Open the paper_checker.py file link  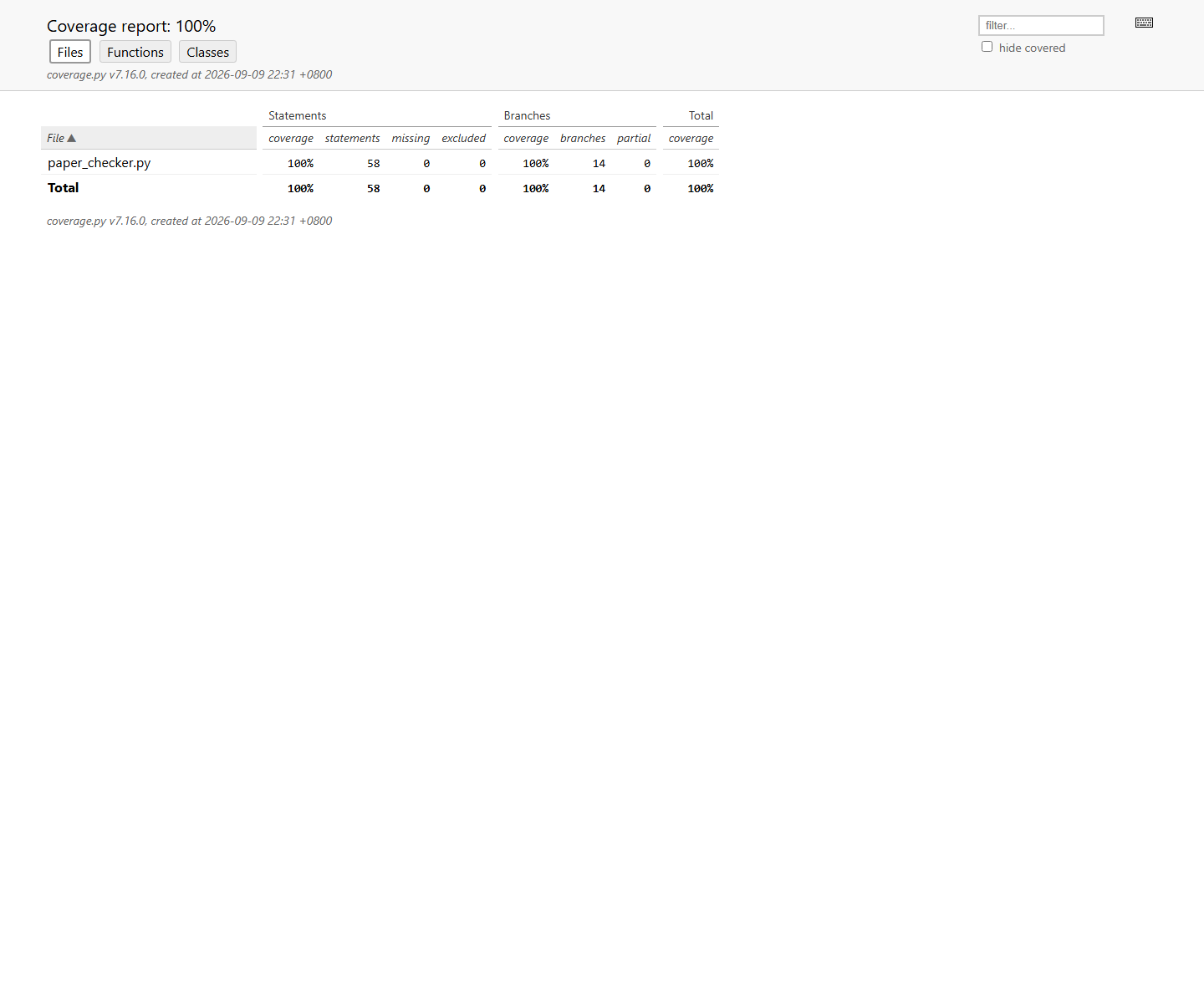click(99, 162)
